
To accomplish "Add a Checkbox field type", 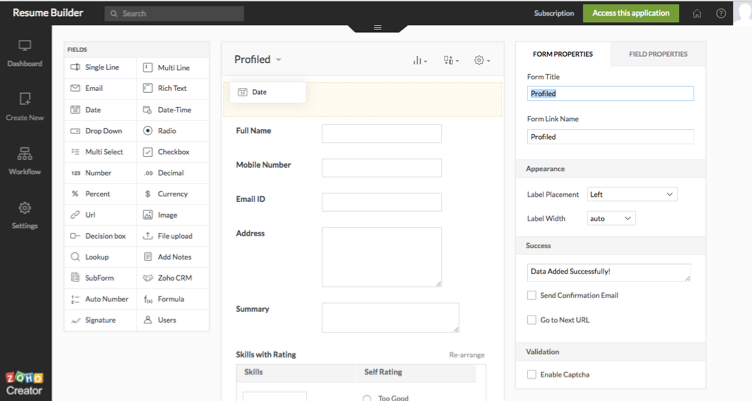I will tap(173, 152).
